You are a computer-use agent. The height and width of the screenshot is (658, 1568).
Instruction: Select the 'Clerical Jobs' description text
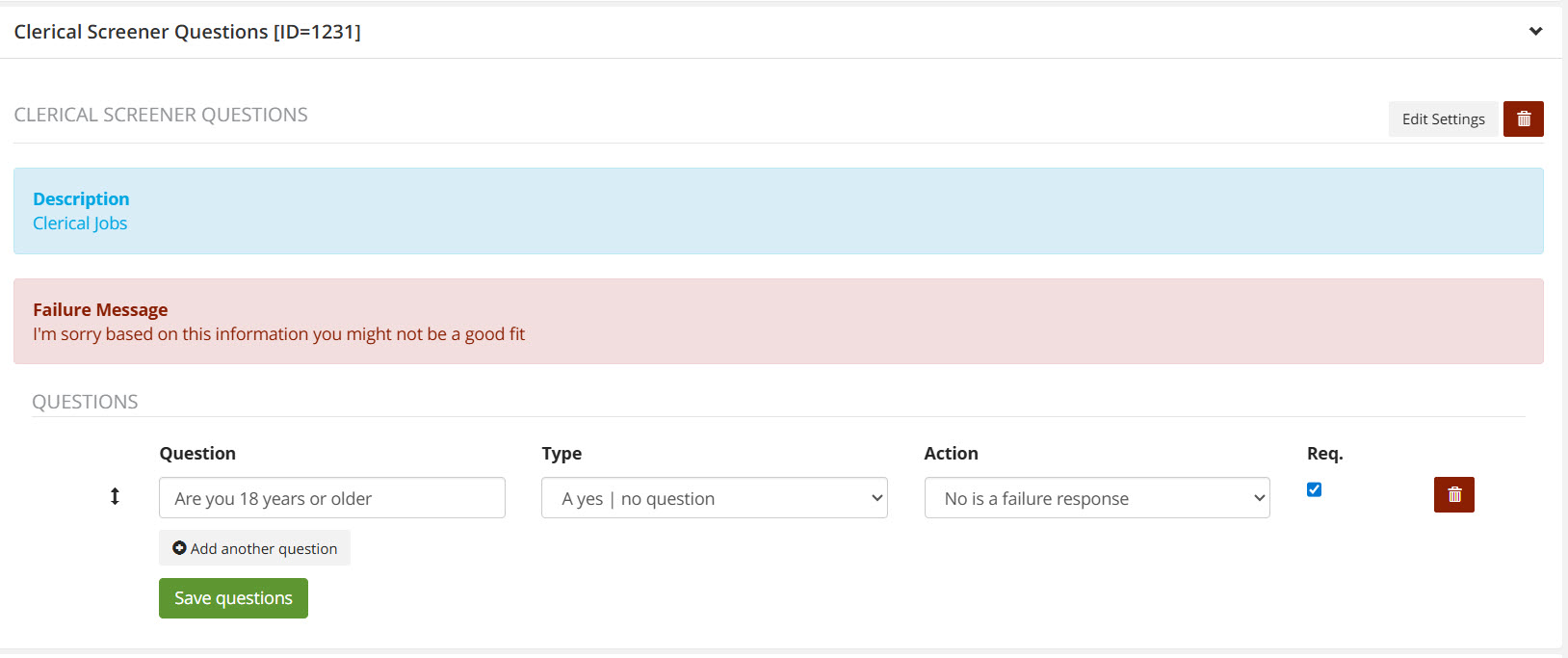pyautogui.click(x=80, y=224)
